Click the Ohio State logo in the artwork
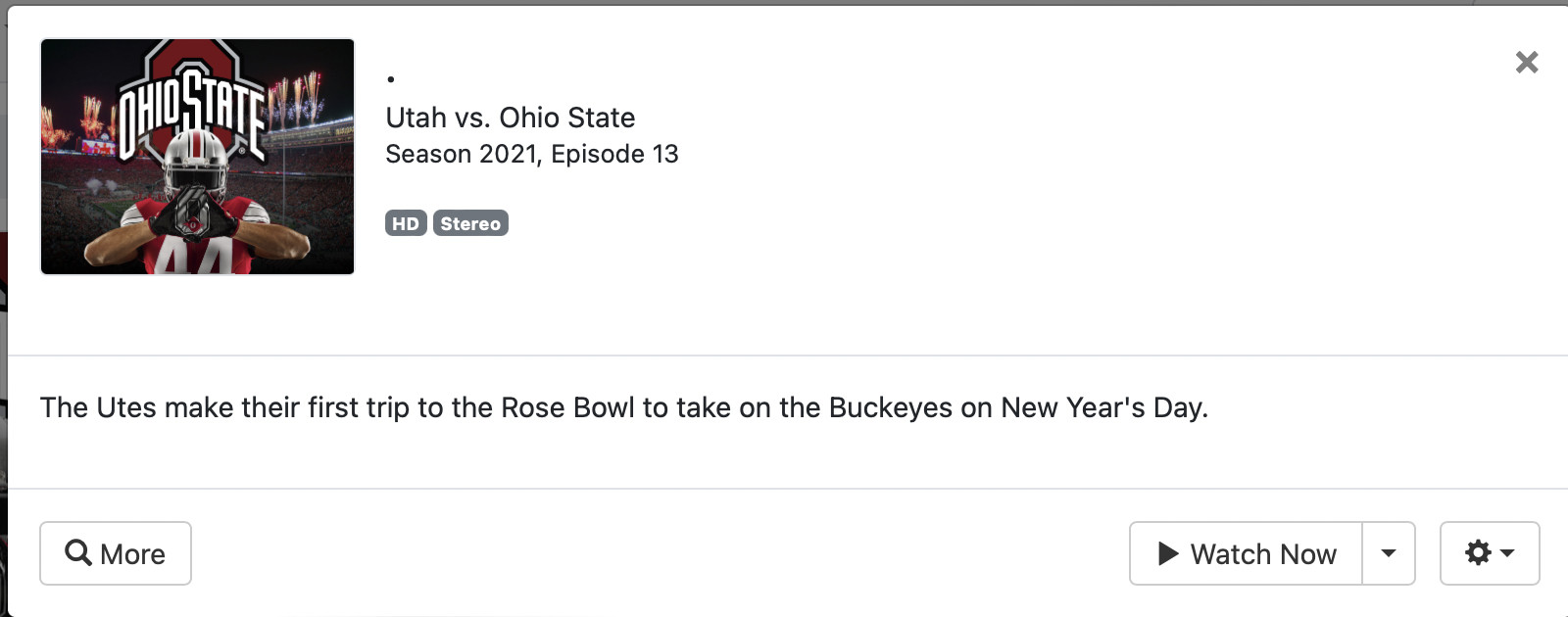The image size is (1568, 617). (x=193, y=103)
